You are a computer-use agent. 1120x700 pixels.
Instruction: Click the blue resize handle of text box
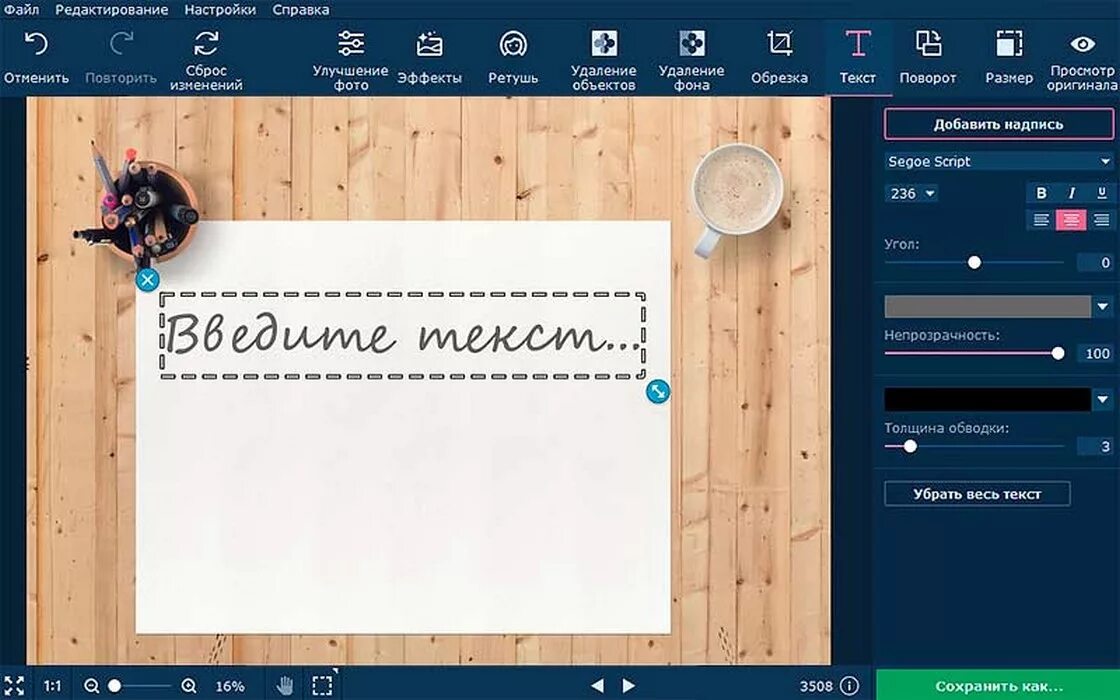[x=658, y=391]
